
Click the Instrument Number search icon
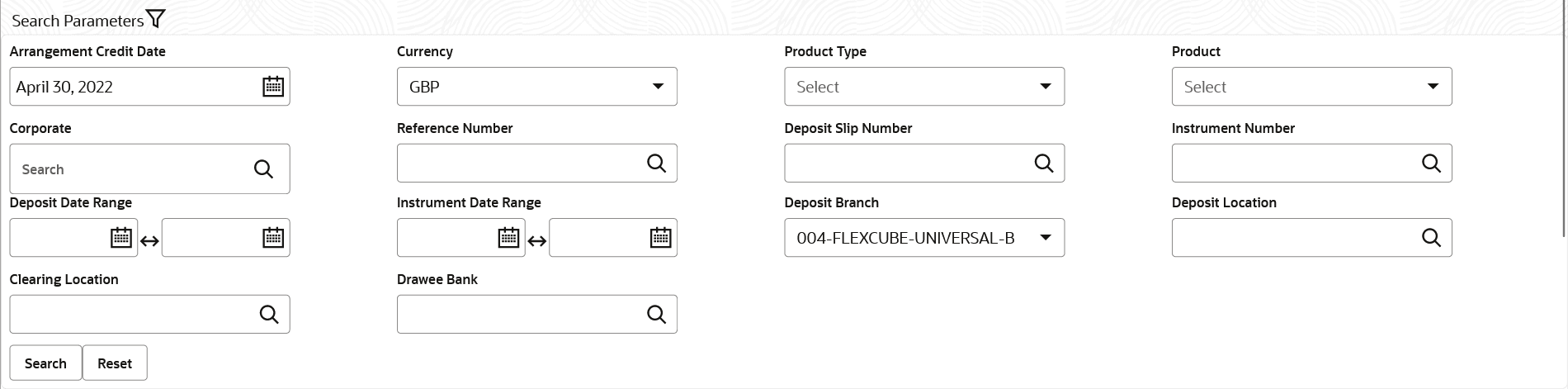click(1431, 164)
